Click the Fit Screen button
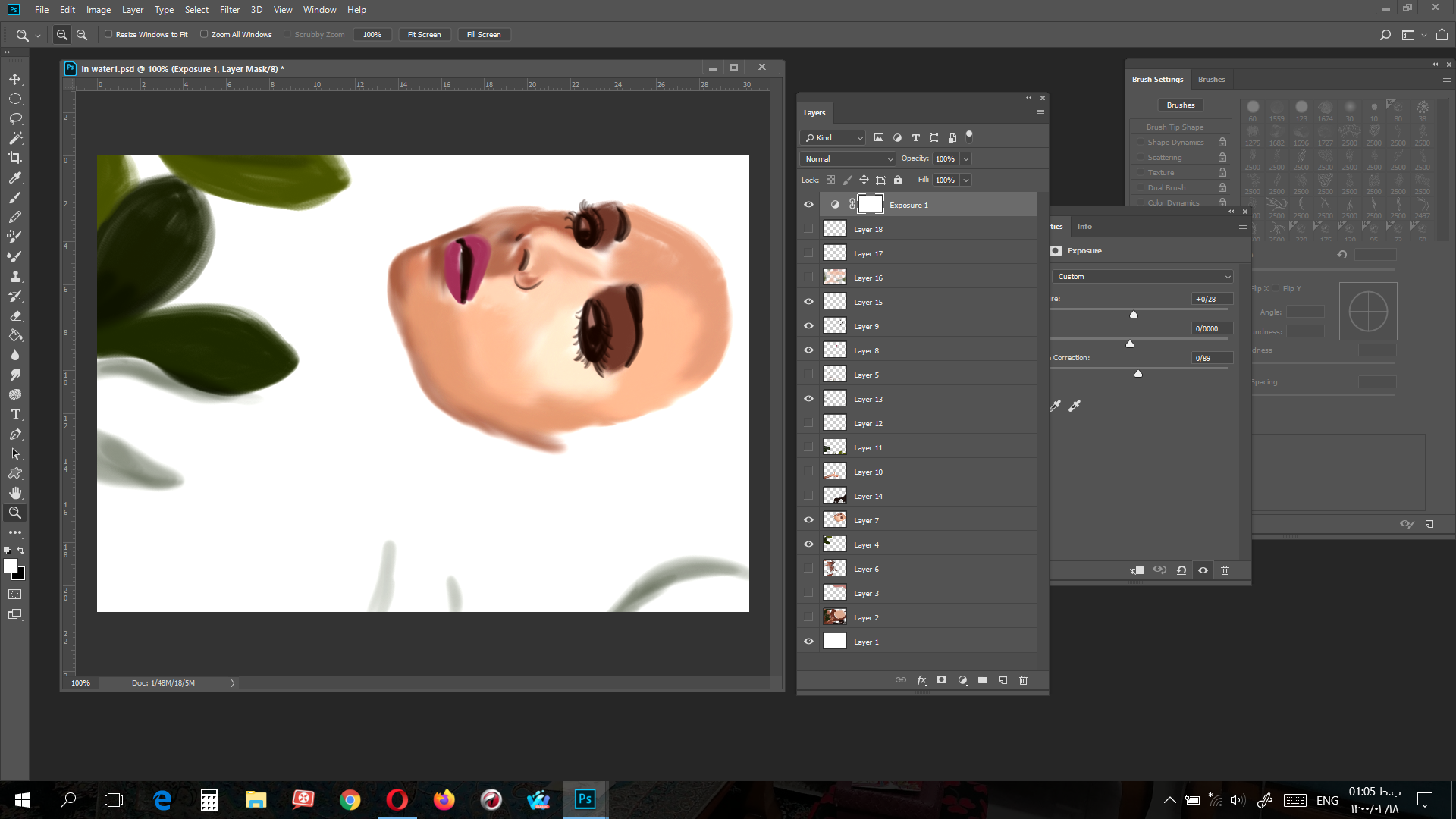 click(425, 35)
